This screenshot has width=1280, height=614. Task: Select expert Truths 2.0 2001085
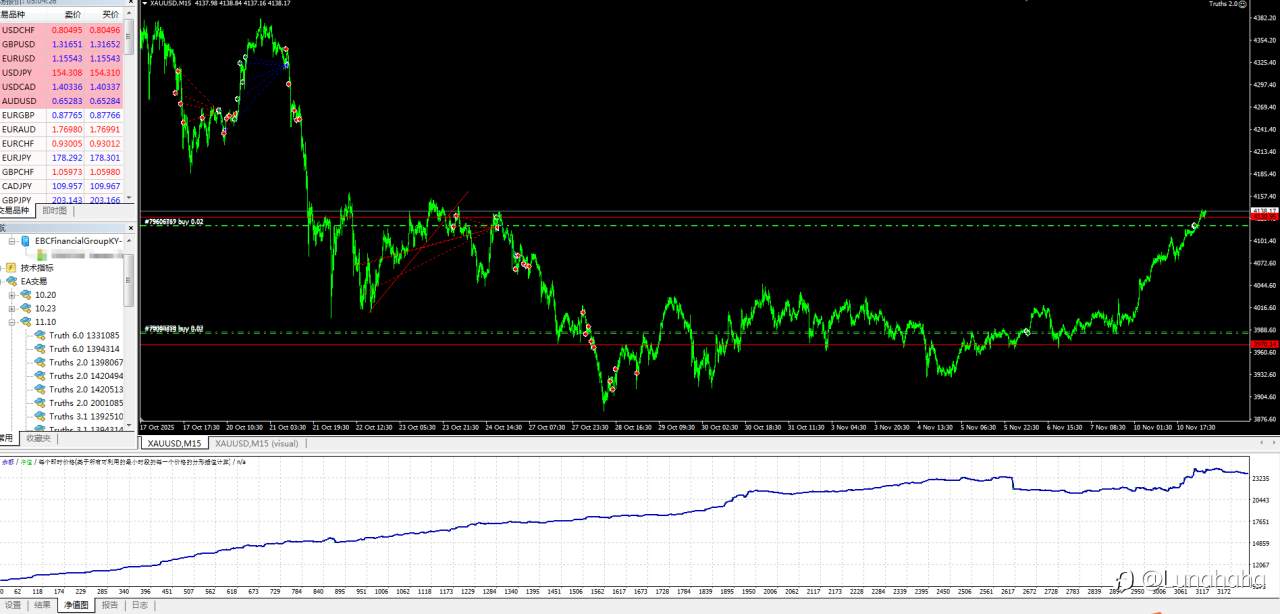[86, 403]
